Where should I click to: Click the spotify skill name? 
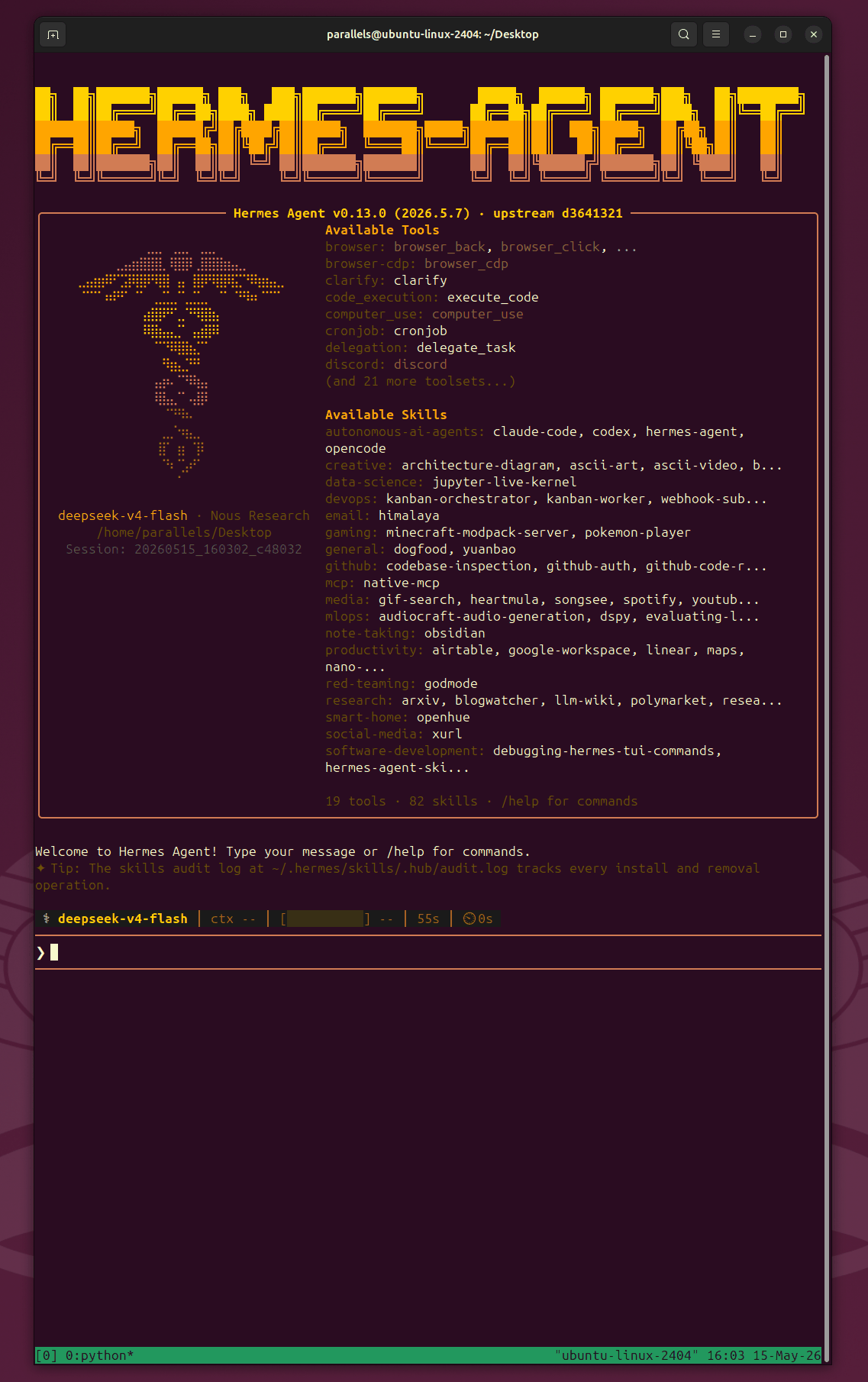pos(650,599)
